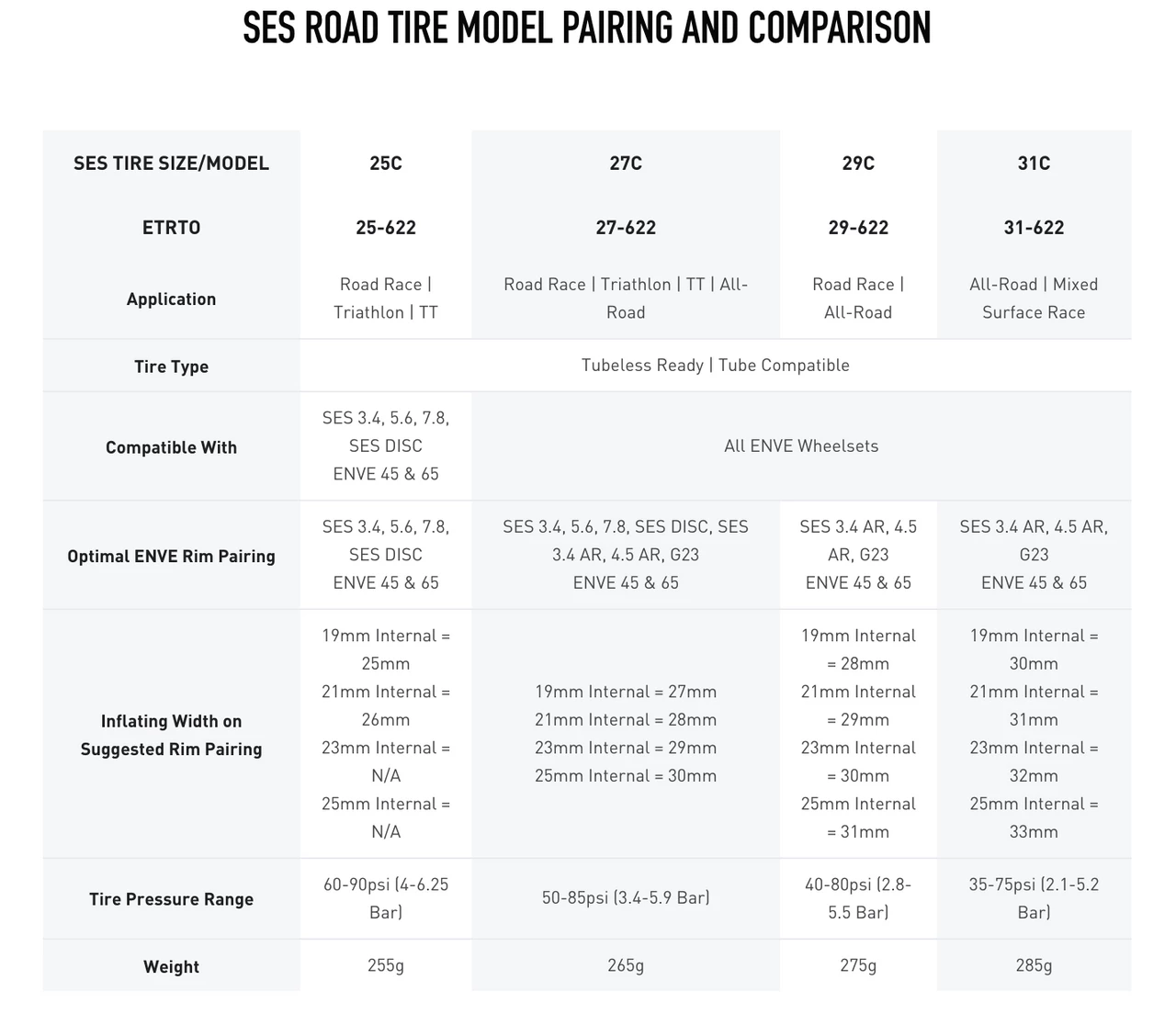Click the Weight row label

point(171,966)
